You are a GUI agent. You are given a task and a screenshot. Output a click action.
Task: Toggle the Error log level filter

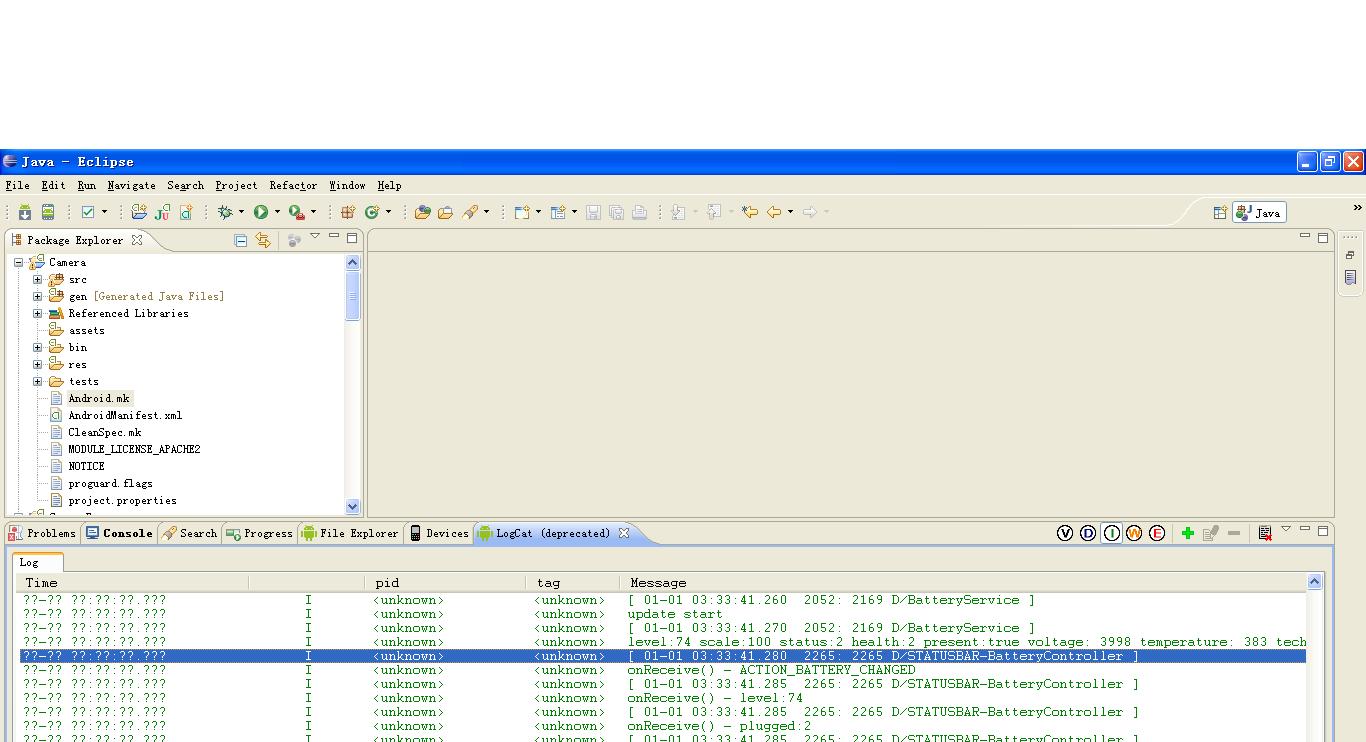(x=1157, y=533)
